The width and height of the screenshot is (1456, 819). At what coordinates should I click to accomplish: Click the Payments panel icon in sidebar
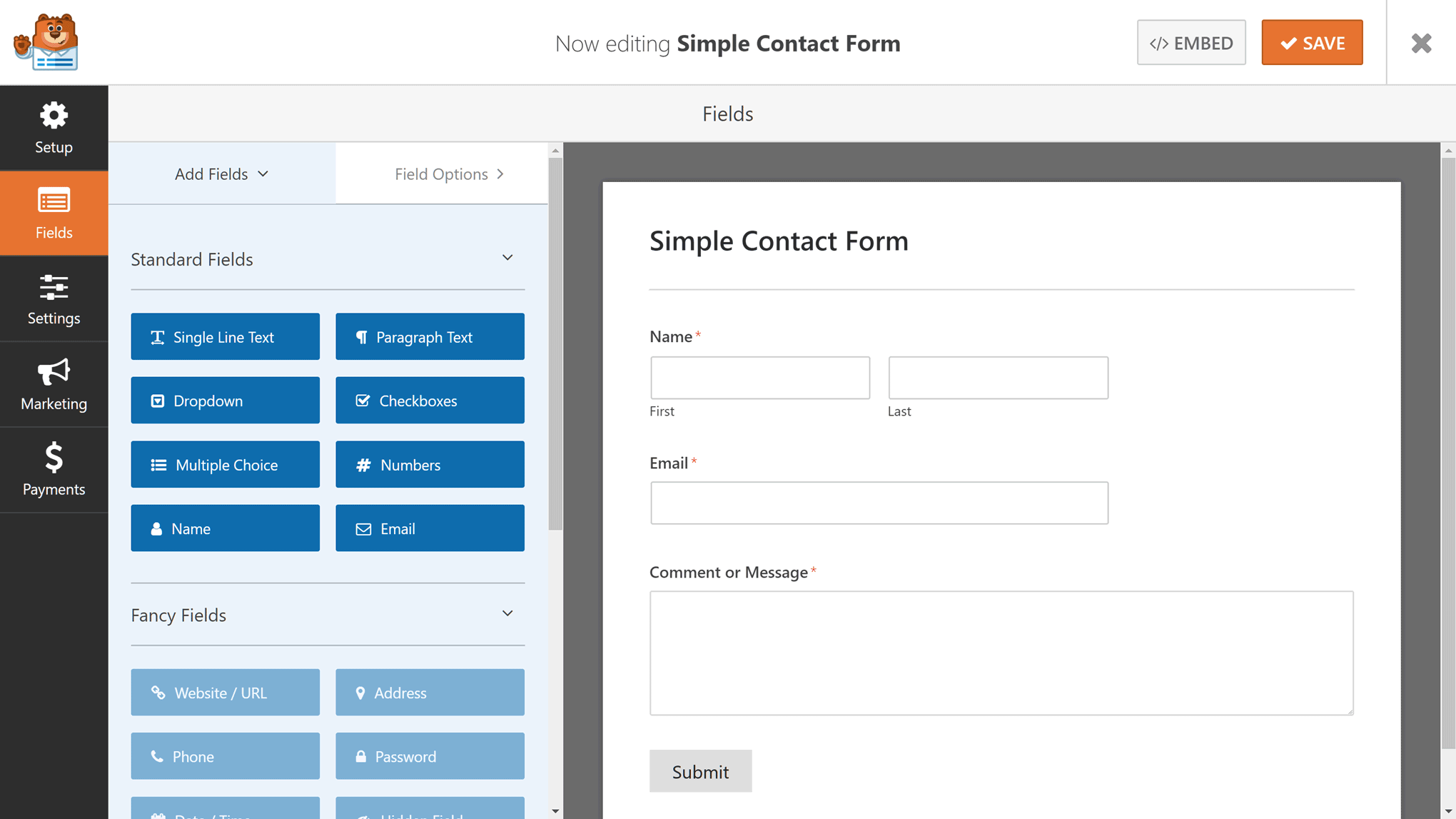pos(54,470)
